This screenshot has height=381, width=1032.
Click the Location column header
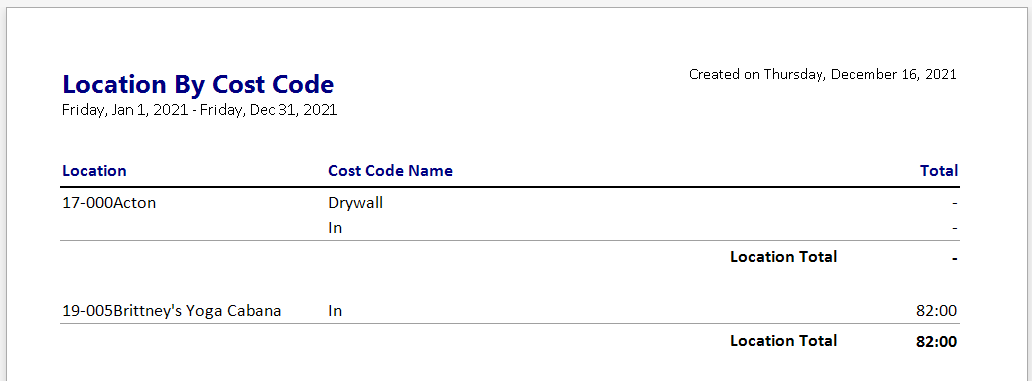point(94,170)
